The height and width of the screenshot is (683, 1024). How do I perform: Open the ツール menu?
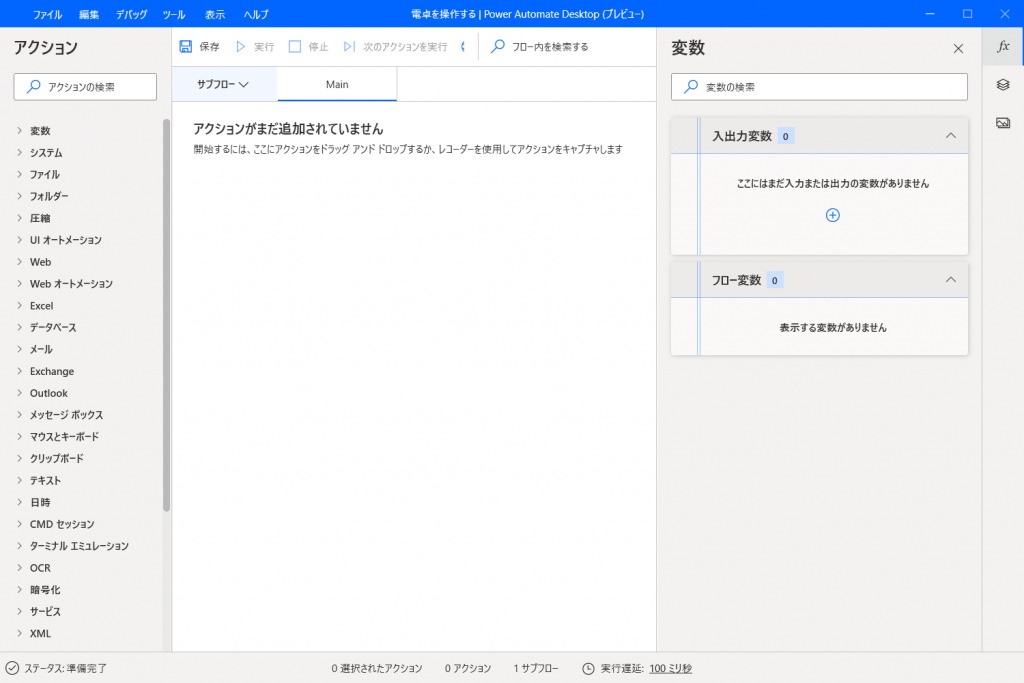coord(174,14)
